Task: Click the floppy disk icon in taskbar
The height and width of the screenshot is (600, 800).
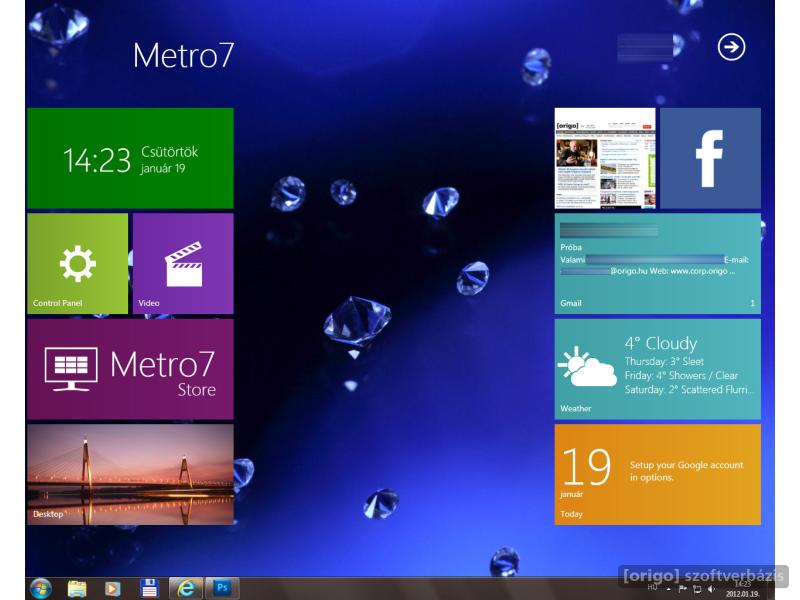Action: [149, 589]
